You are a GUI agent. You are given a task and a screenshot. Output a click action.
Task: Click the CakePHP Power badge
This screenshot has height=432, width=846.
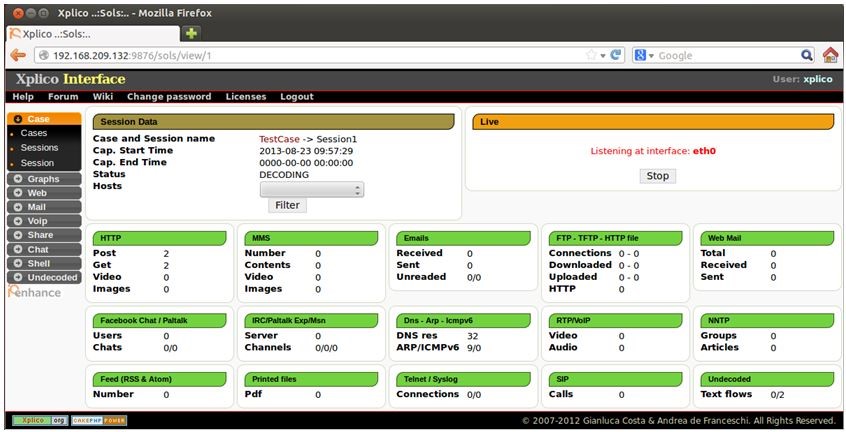pos(99,420)
